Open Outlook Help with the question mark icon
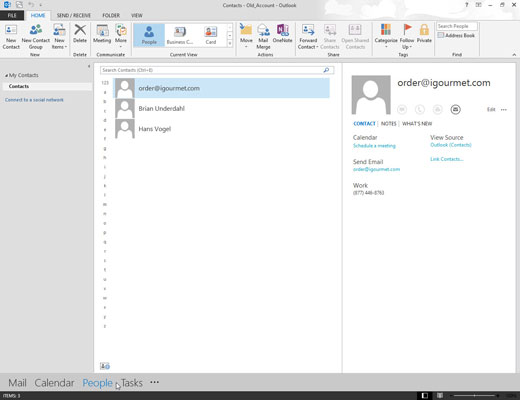 pyautogui.click(x=467, y=5)
